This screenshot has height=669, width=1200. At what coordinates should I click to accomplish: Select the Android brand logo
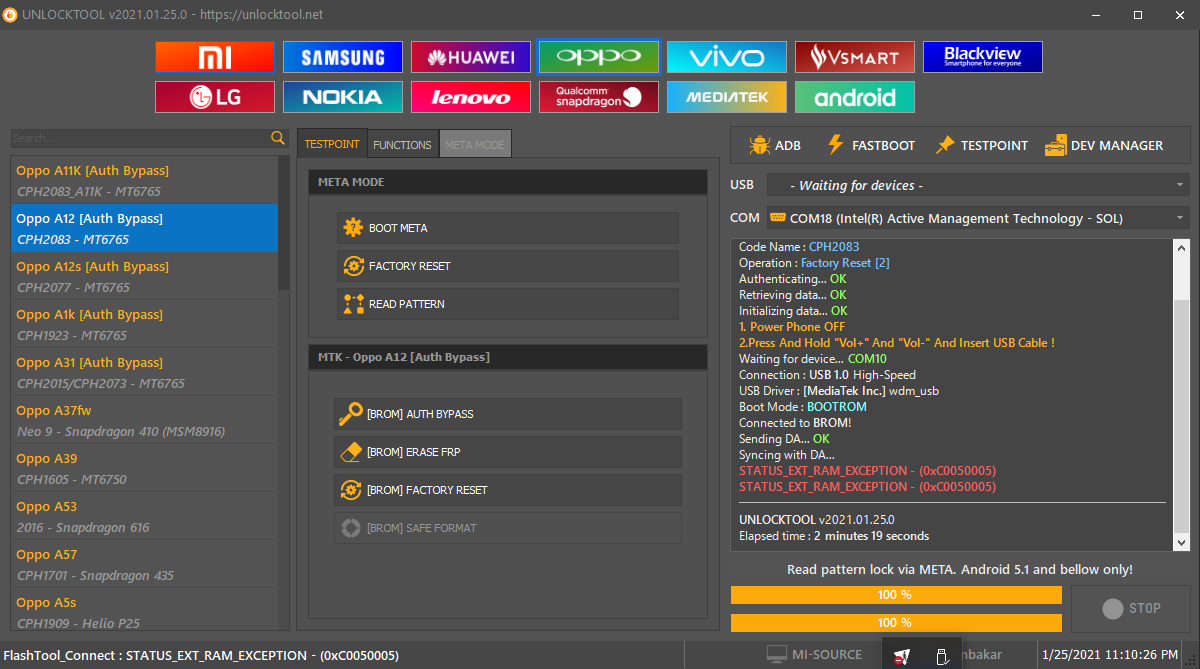pos(855,97)
